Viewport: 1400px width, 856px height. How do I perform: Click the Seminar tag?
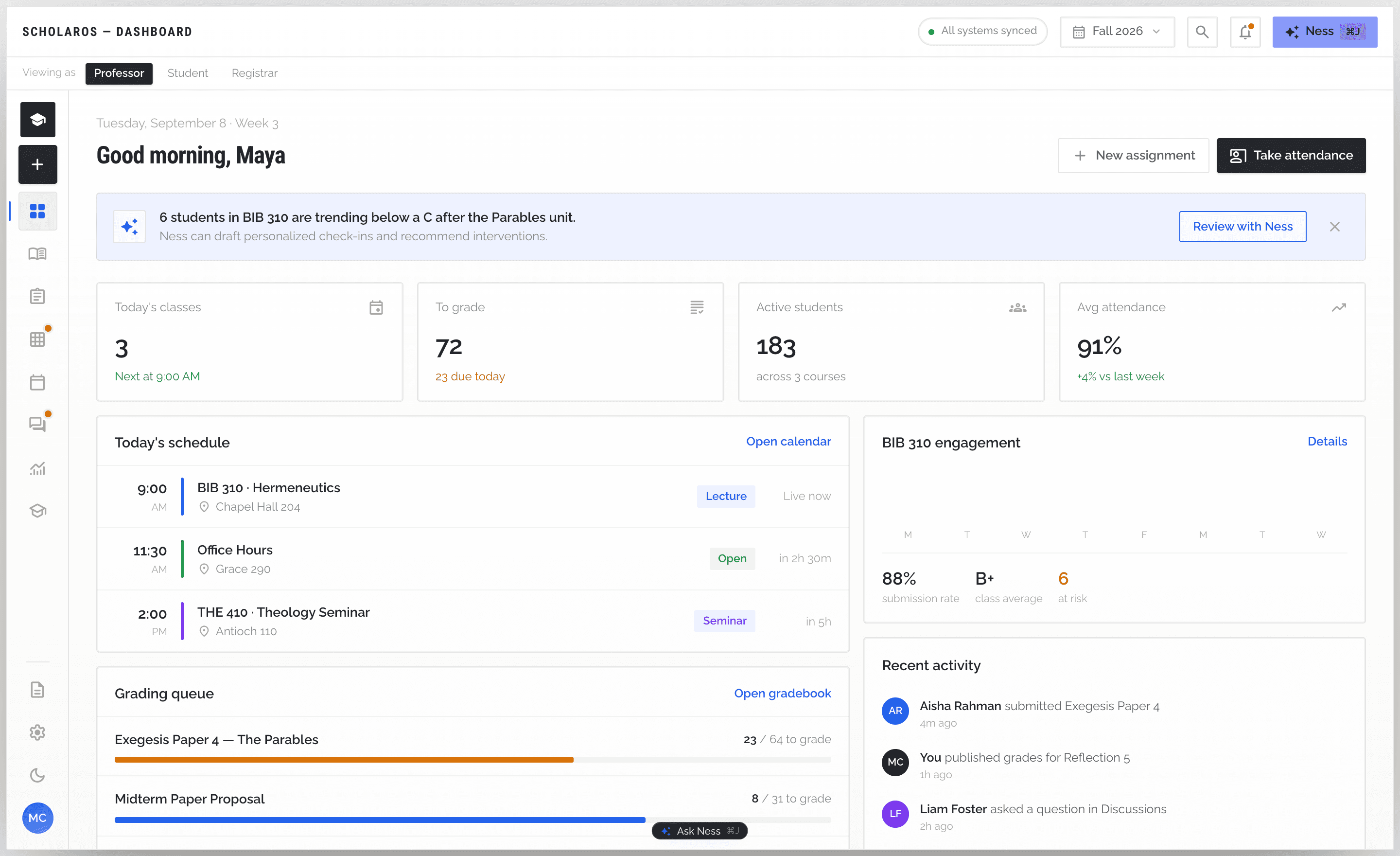tap(724, 621)
